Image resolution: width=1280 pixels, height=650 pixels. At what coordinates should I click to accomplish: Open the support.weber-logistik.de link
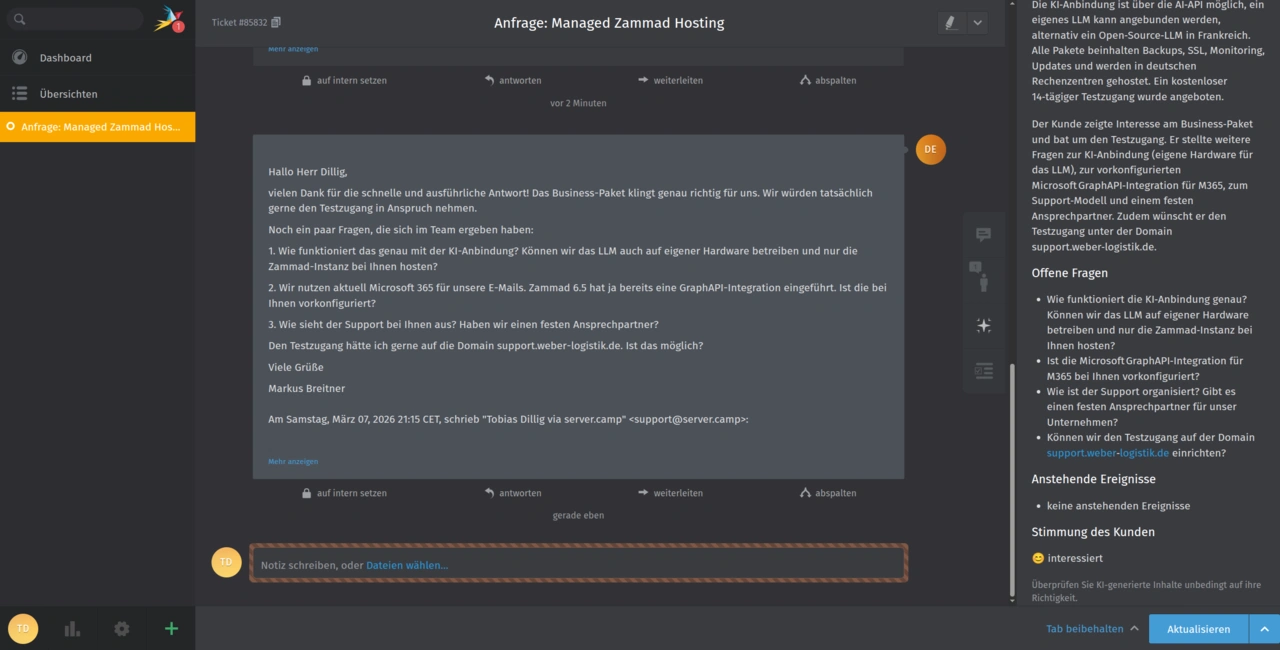coord(1108,452)
